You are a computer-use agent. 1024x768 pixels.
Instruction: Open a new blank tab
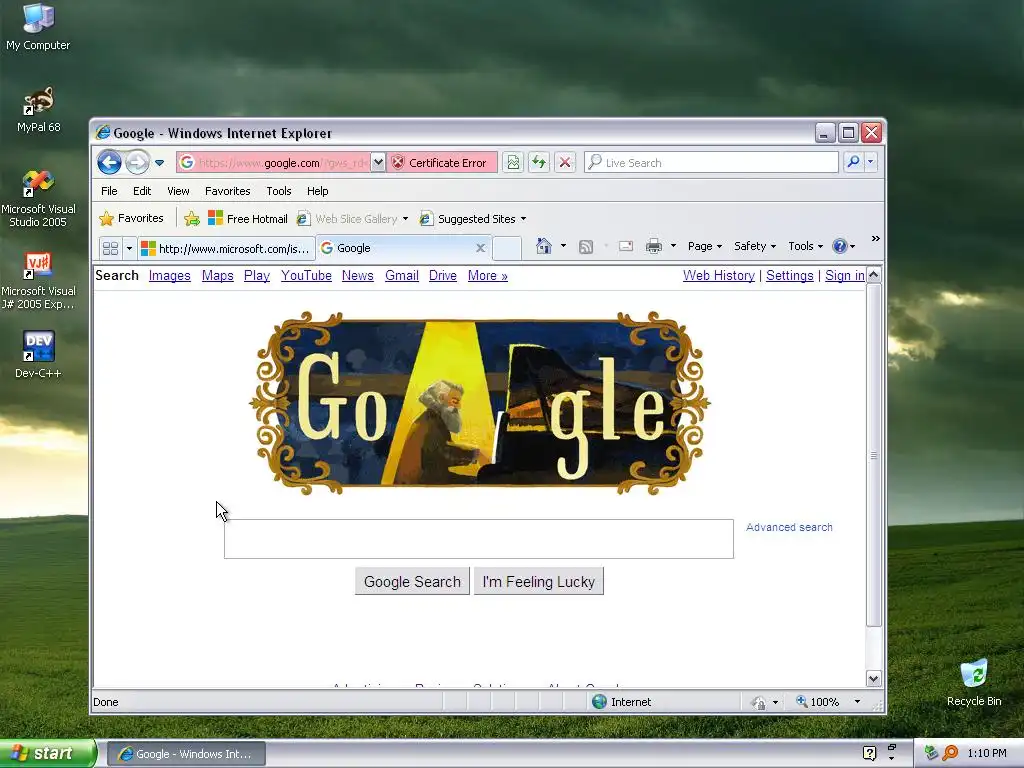pos(507,249)
